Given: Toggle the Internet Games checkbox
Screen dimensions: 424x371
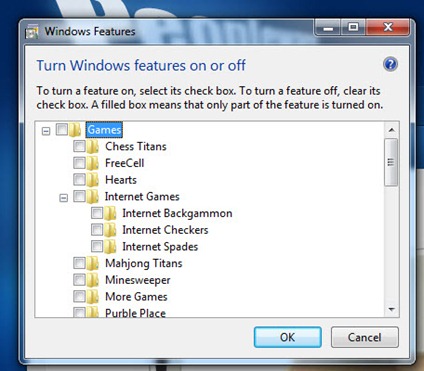Looking at the screenshot, I should click(x=79, y=196).
